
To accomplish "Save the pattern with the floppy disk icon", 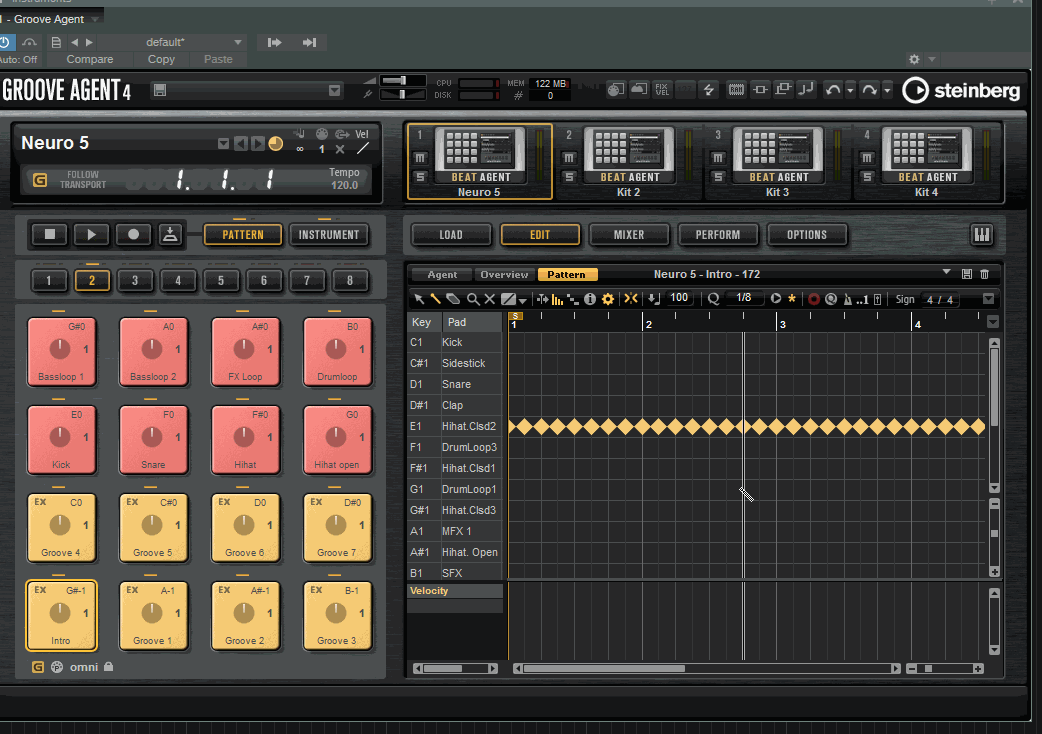I will click(966, 274).
